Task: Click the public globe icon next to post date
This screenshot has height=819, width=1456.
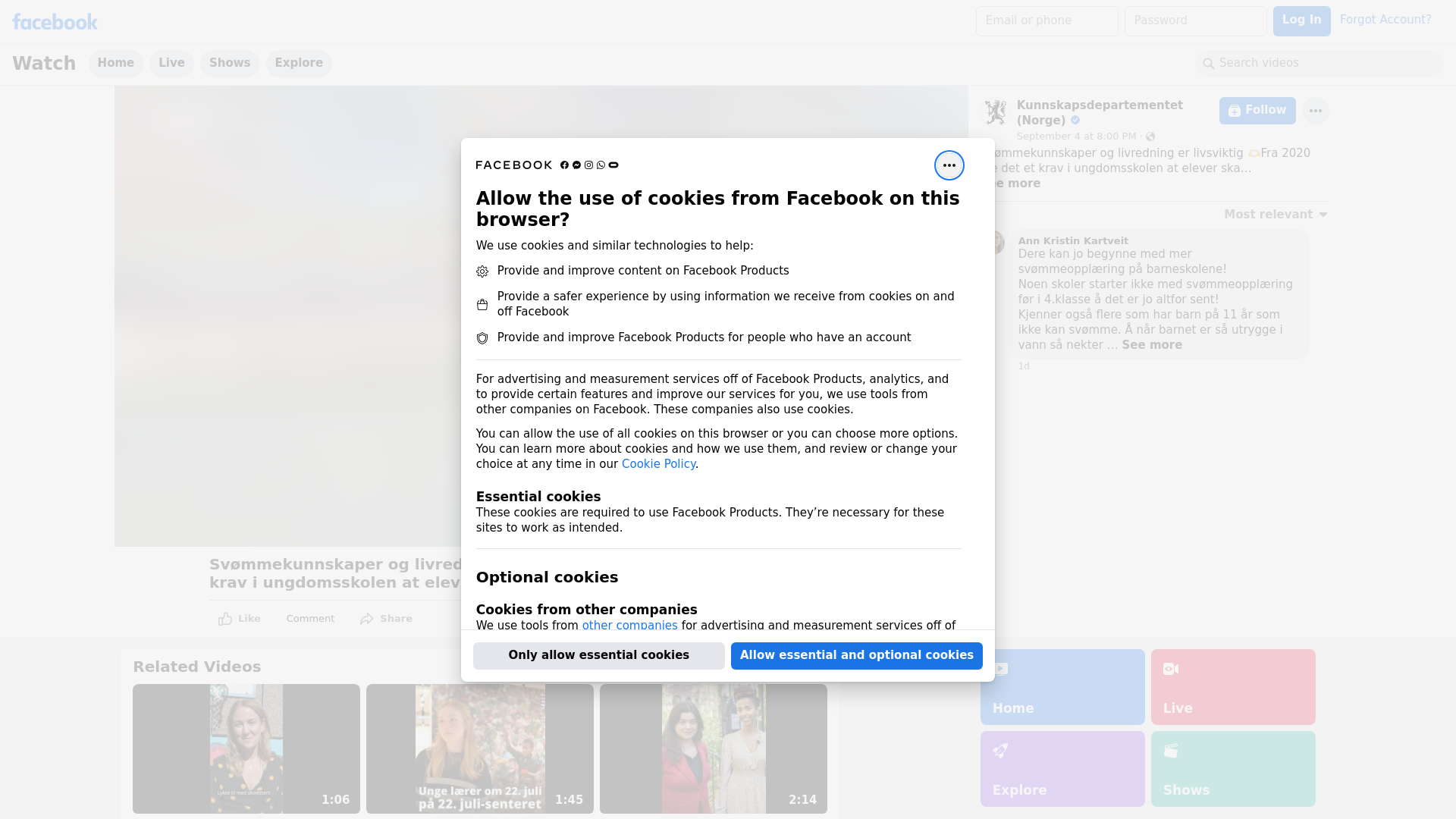Action: 1150,136
